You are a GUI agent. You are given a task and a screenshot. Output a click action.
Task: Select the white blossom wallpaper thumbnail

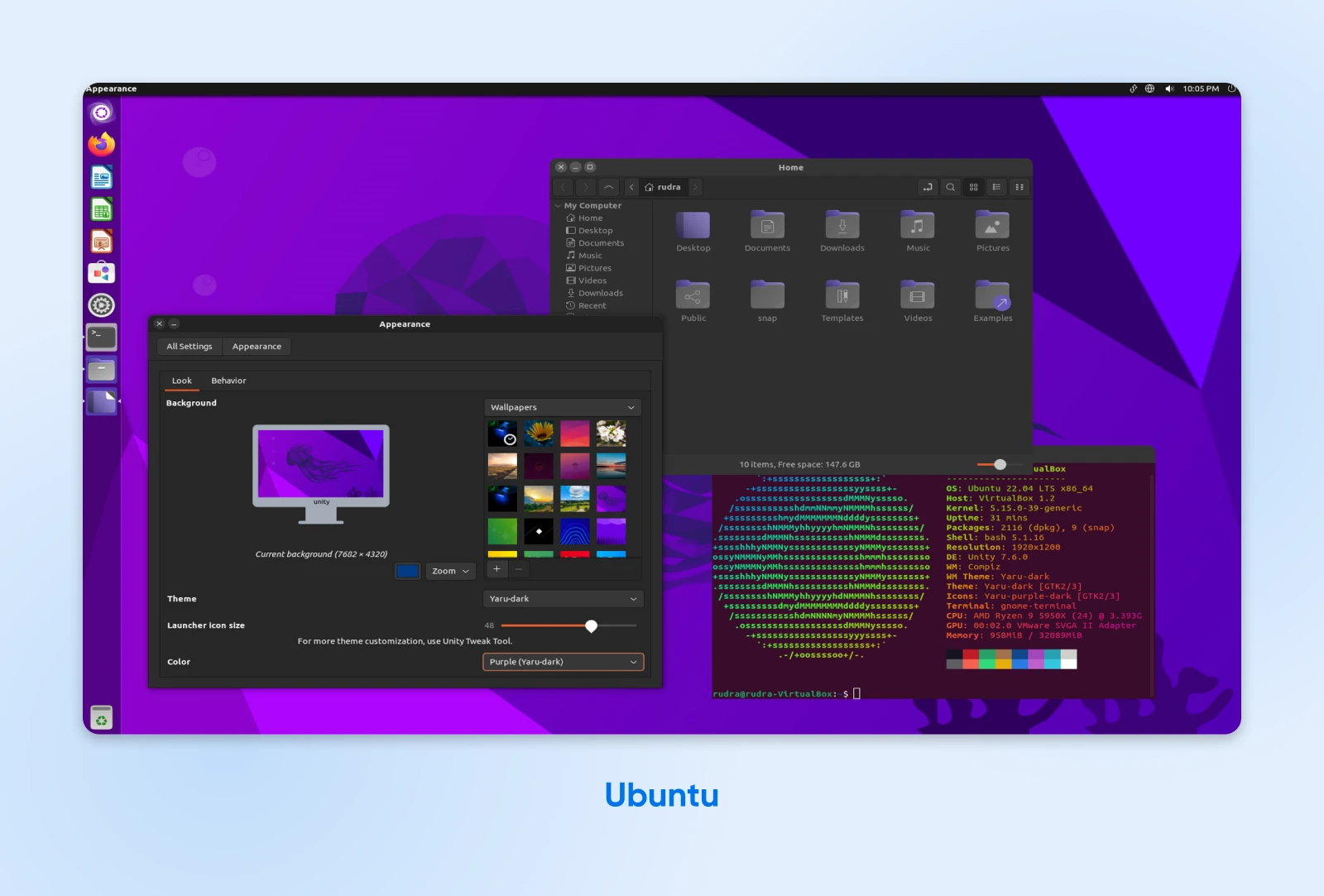[612, 434]
